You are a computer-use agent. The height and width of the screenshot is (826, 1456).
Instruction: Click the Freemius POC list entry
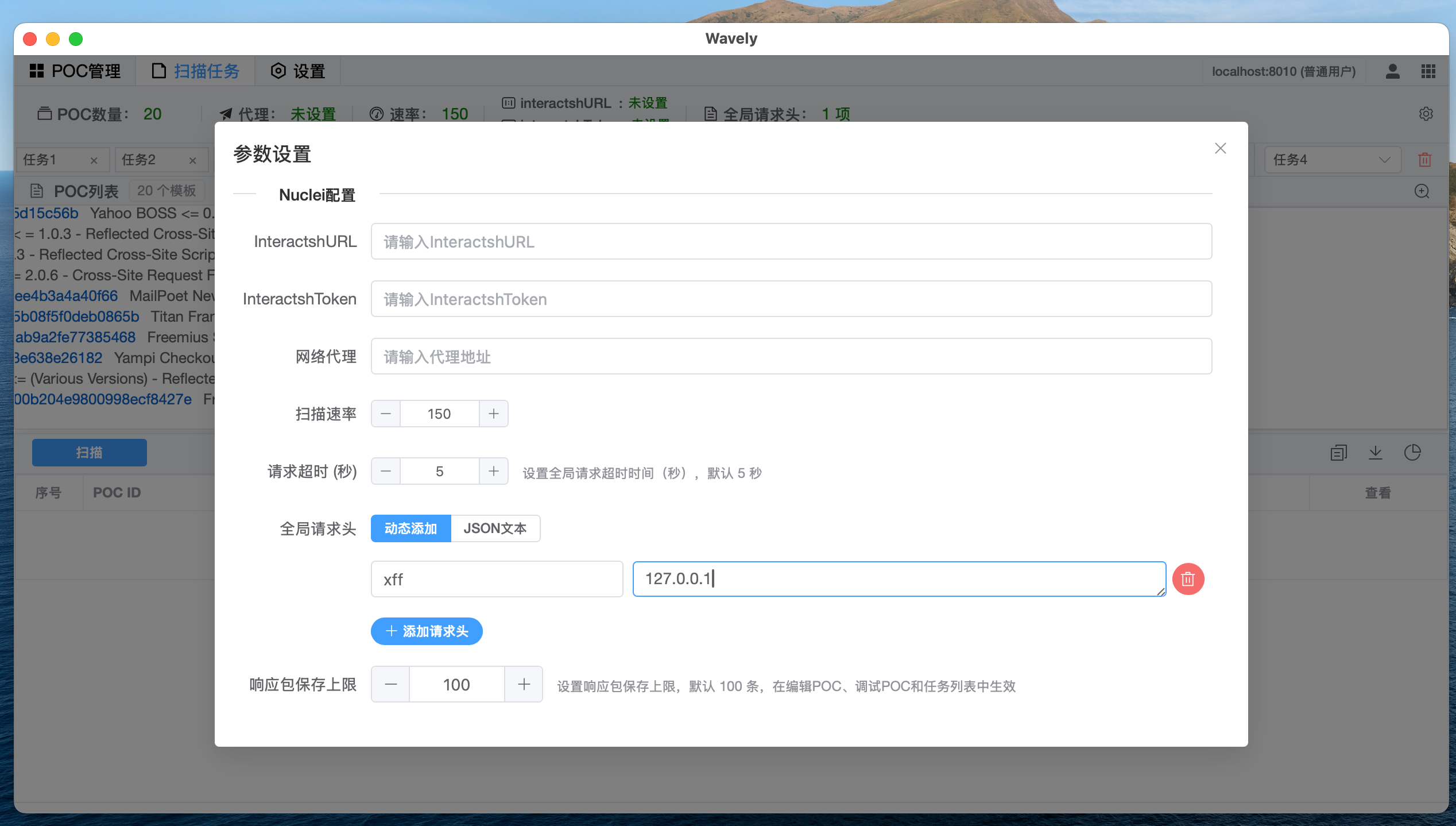coord(114,337)
